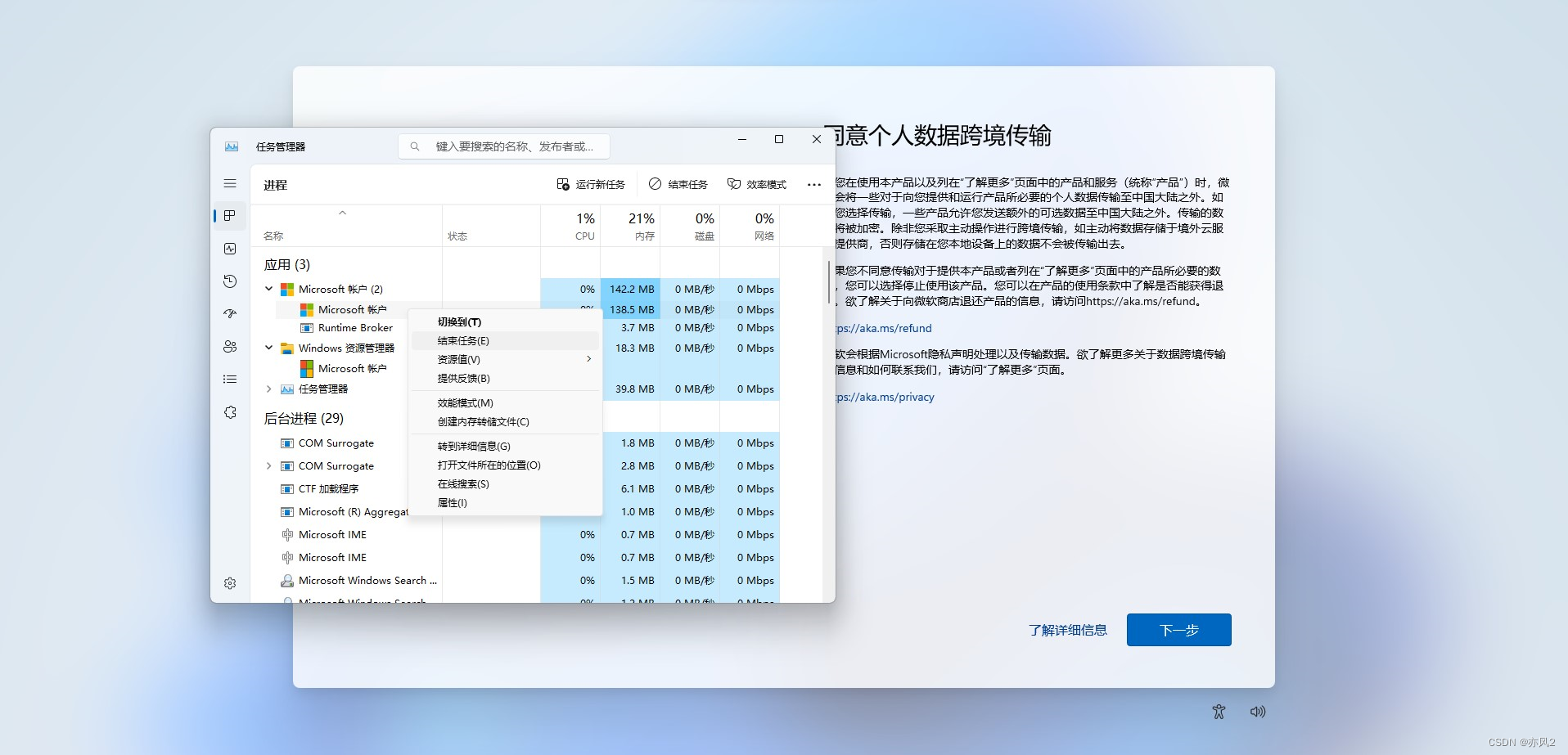Click the volume speaker icon on setup screen
The height and width of the screenshot is (755, 1568).
click(1258, 712)
